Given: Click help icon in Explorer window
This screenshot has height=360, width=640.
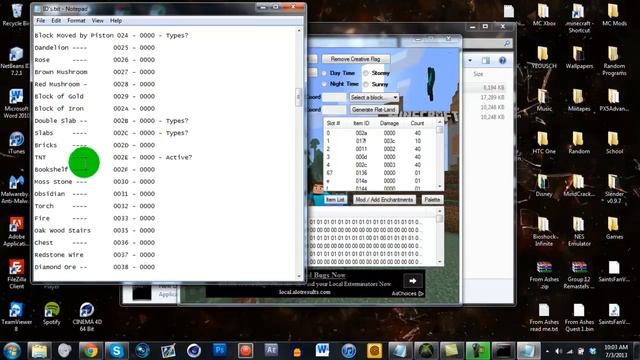Looking at the screenshot, I should pyautogui.click(x=502, y=60).
